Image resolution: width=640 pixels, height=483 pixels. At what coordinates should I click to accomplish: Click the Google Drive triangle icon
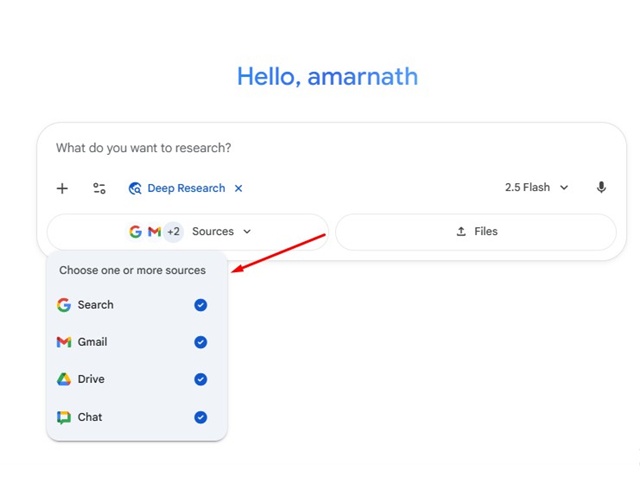pos(64,380)
